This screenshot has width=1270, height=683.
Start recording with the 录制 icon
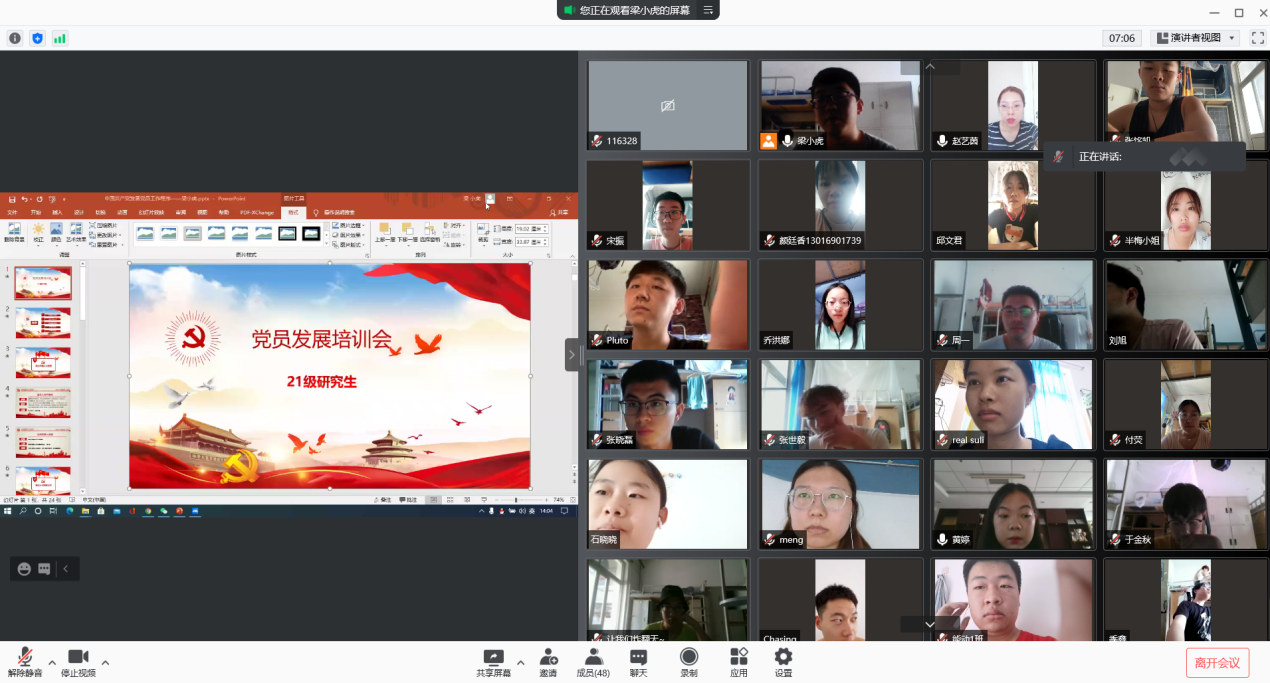[689, 661]
